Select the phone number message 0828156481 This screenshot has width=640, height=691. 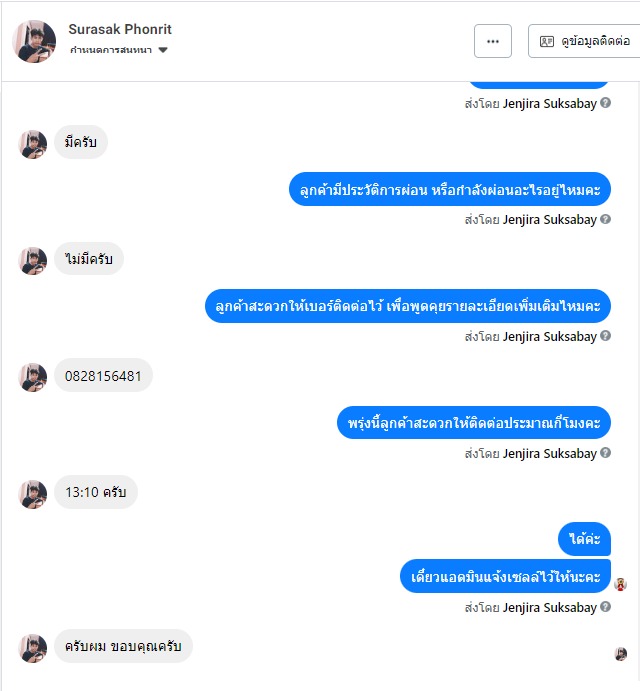point(103,375)
